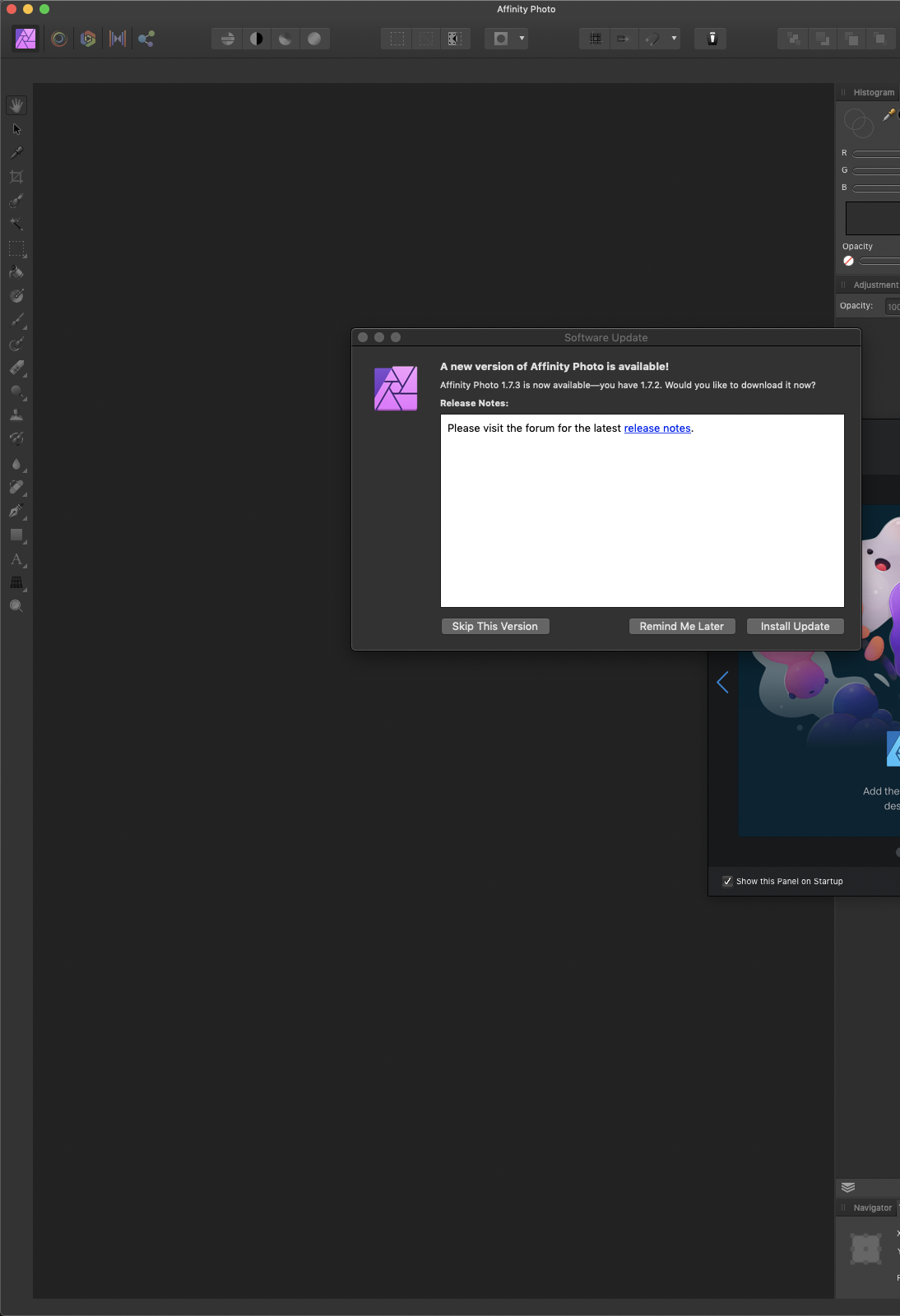Click the Install Update button
900x1316 pixels.
796,627
